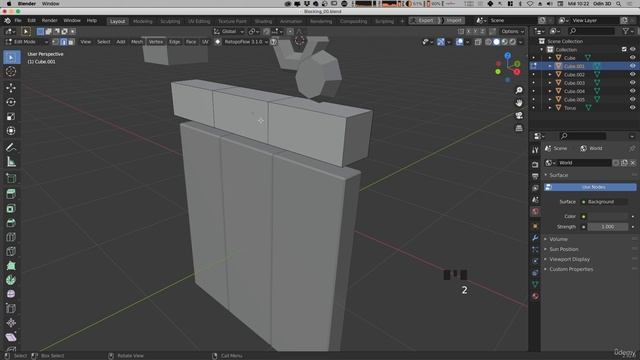The width and height of the screenshot is (640, 360).
Task: Open the Render properties tab
Action: point(535,164)
